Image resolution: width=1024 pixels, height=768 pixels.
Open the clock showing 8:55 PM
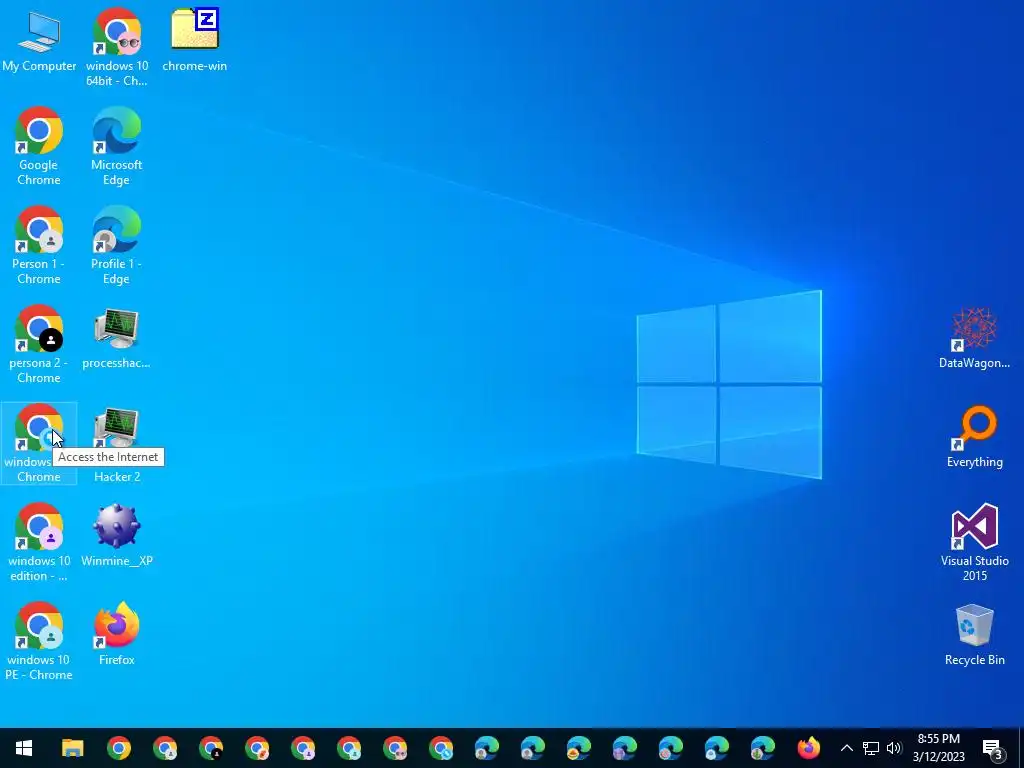(938, 748)
